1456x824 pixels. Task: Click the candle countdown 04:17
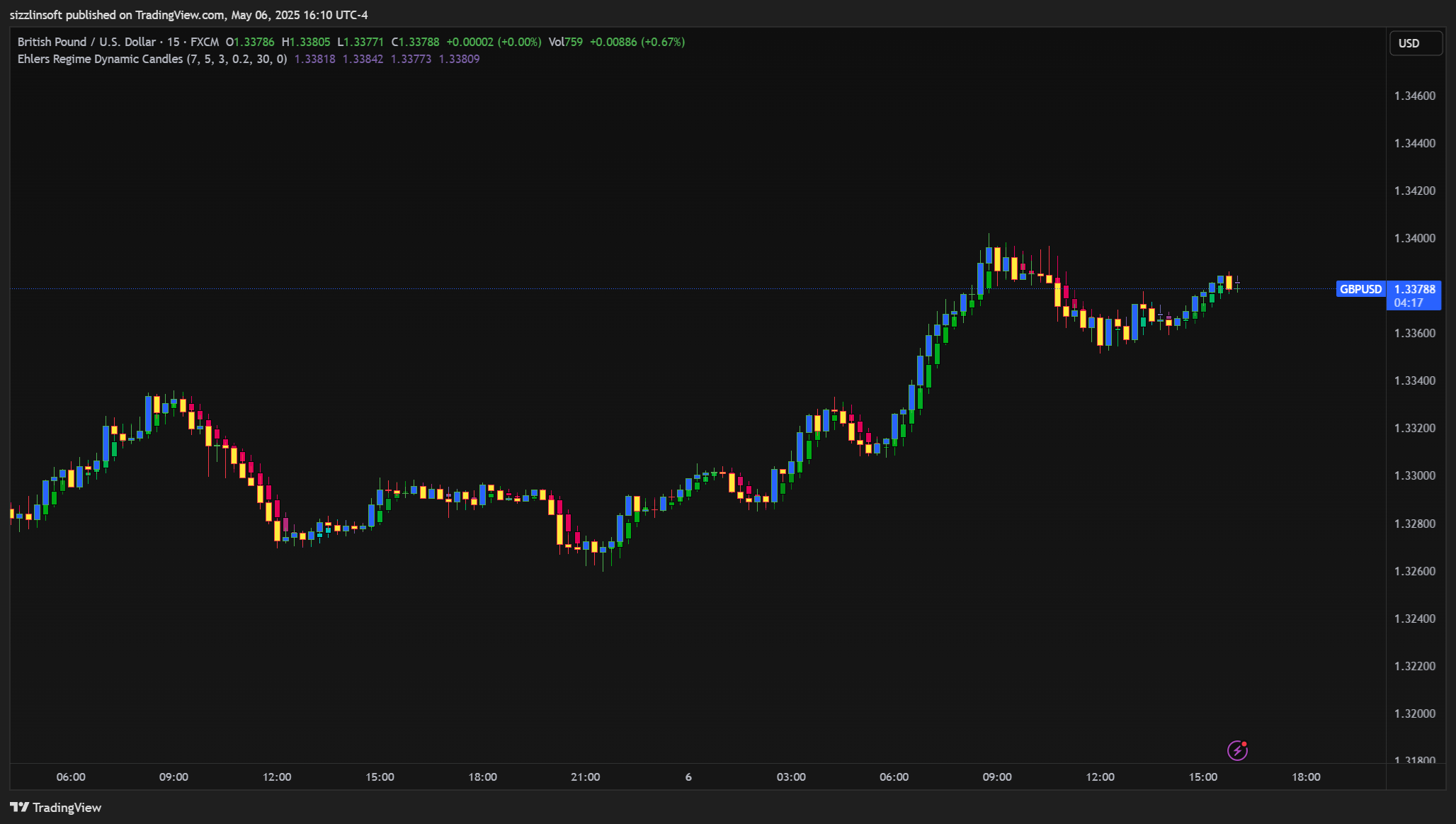click(1409, 303)
